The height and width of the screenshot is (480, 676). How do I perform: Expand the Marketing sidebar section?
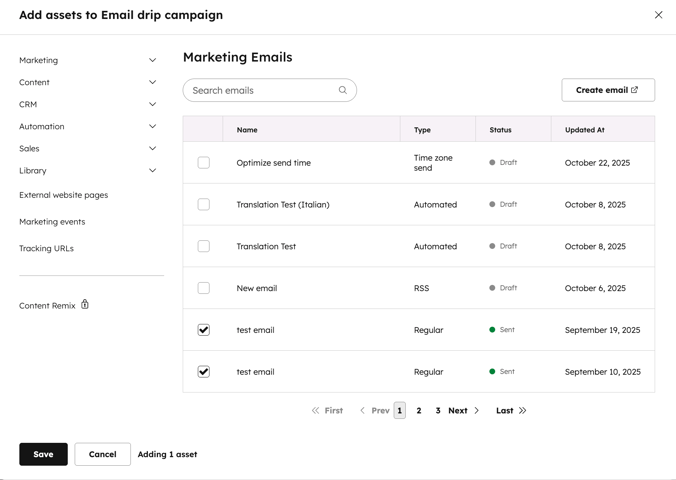152,60
